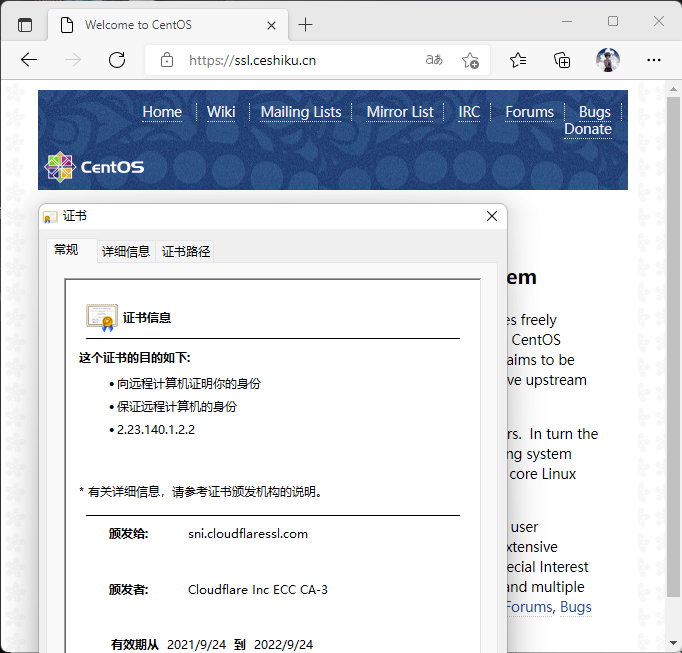Click the padlock site info icon
This screenshot has width=682, height=653.
(x=167, y=60)
